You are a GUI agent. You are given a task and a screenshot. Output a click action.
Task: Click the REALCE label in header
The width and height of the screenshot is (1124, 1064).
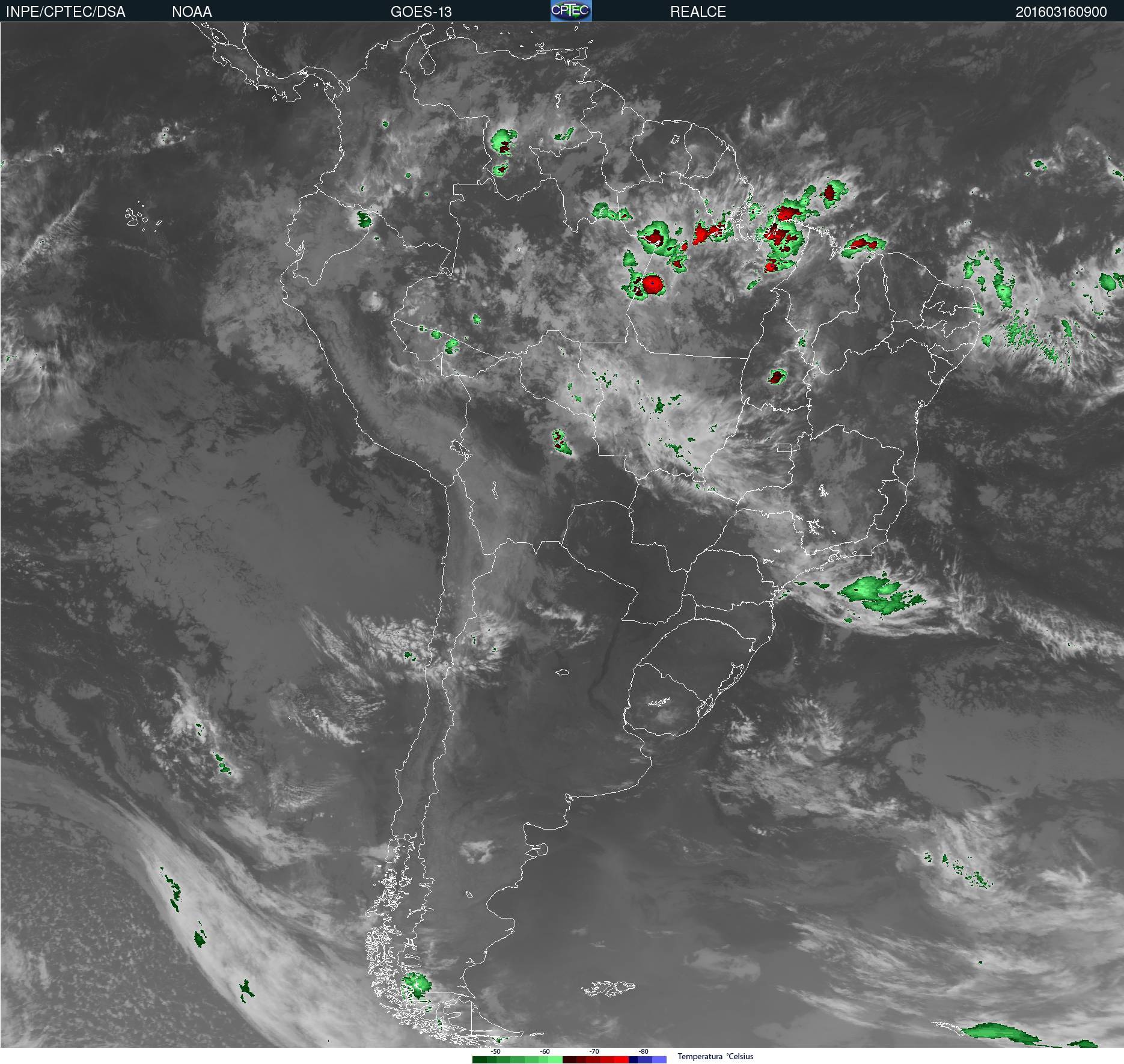[698, 12]
